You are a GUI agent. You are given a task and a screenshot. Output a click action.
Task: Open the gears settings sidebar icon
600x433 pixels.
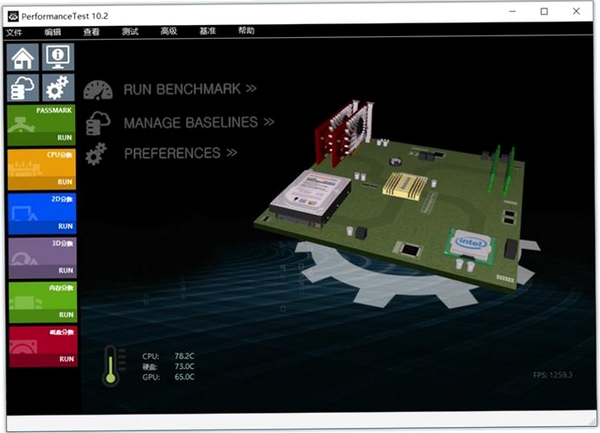coord(58,88)
